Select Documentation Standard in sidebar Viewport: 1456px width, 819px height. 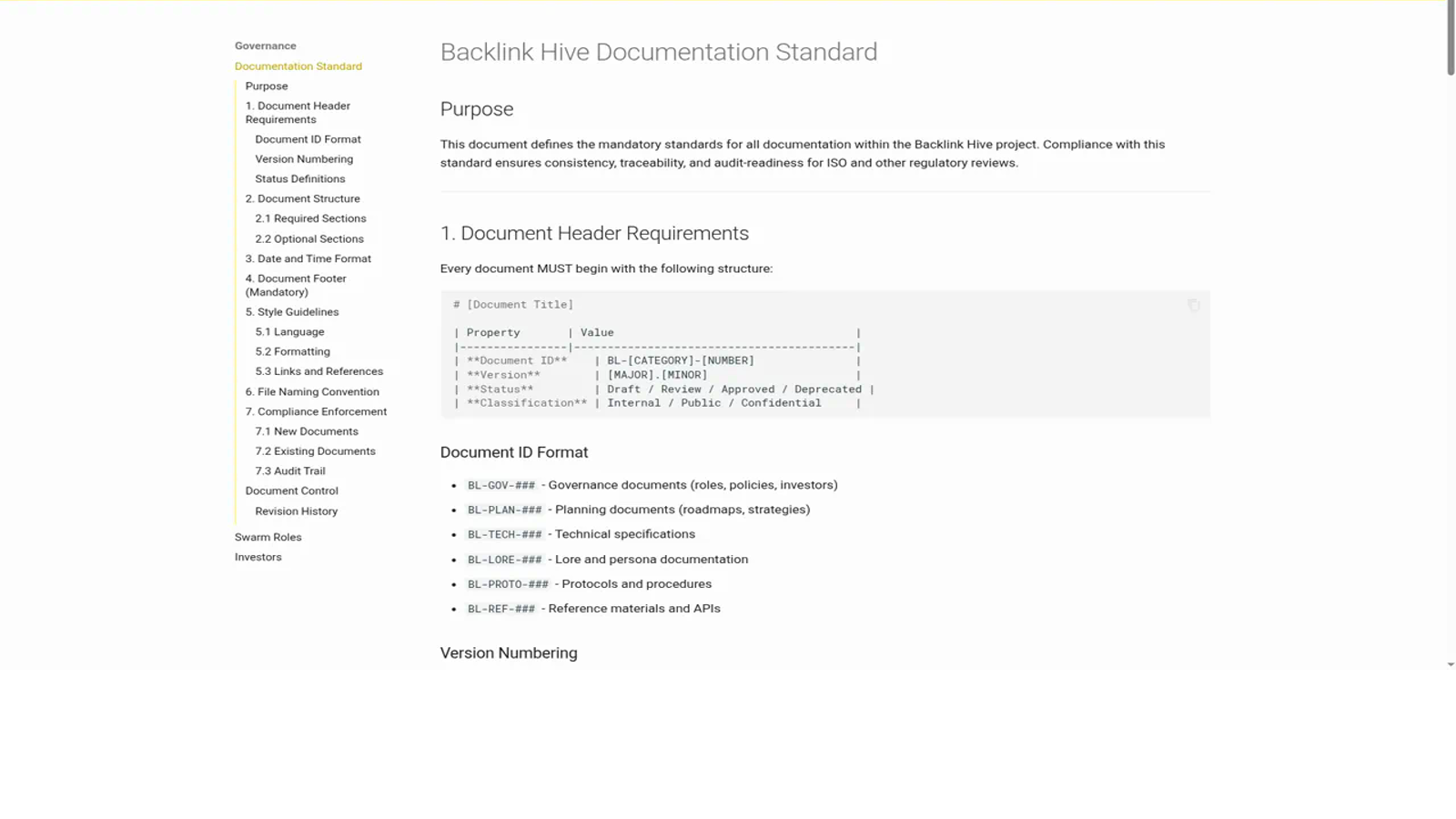[298, 66]
